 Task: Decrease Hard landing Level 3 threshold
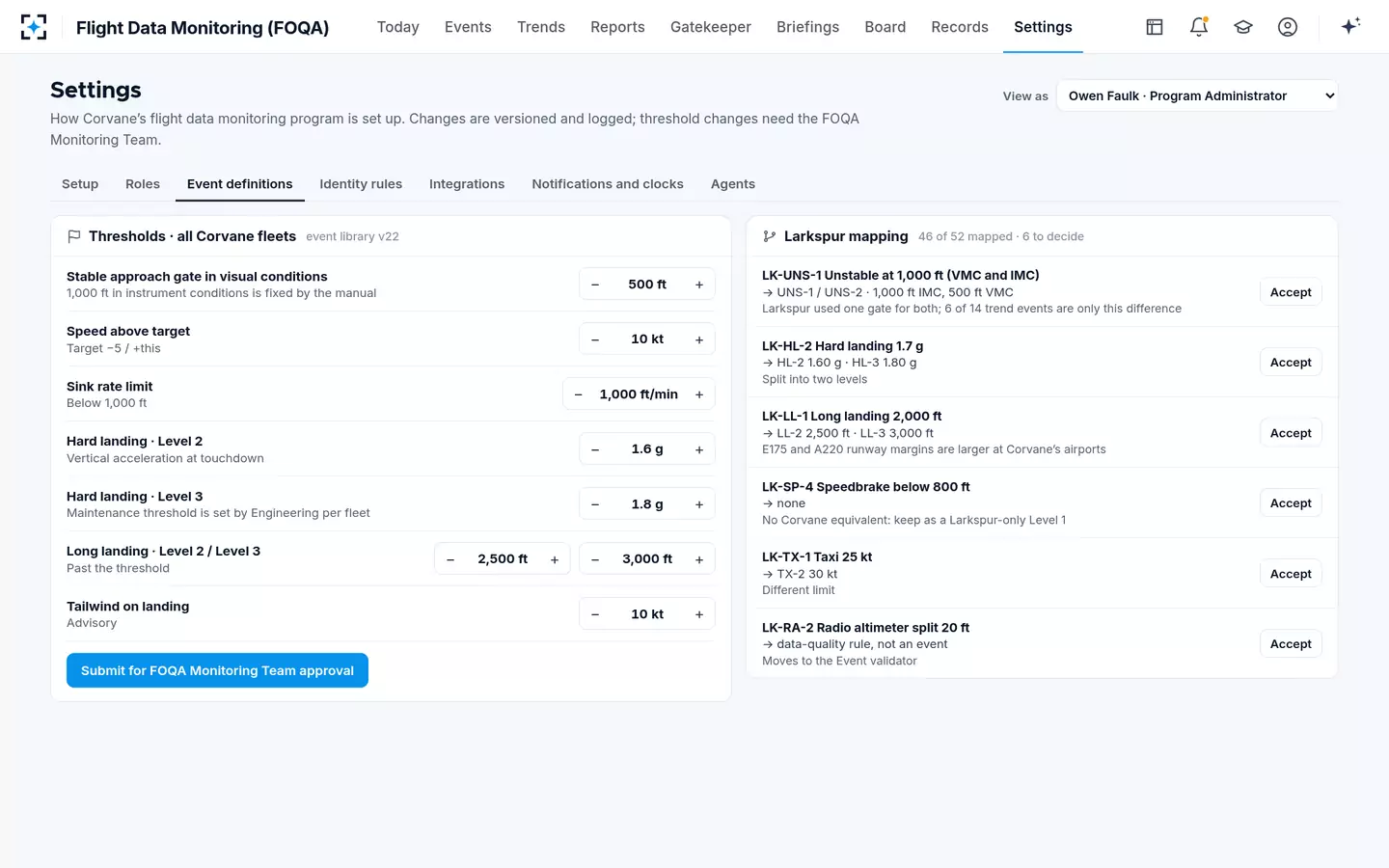pos(595,504)
